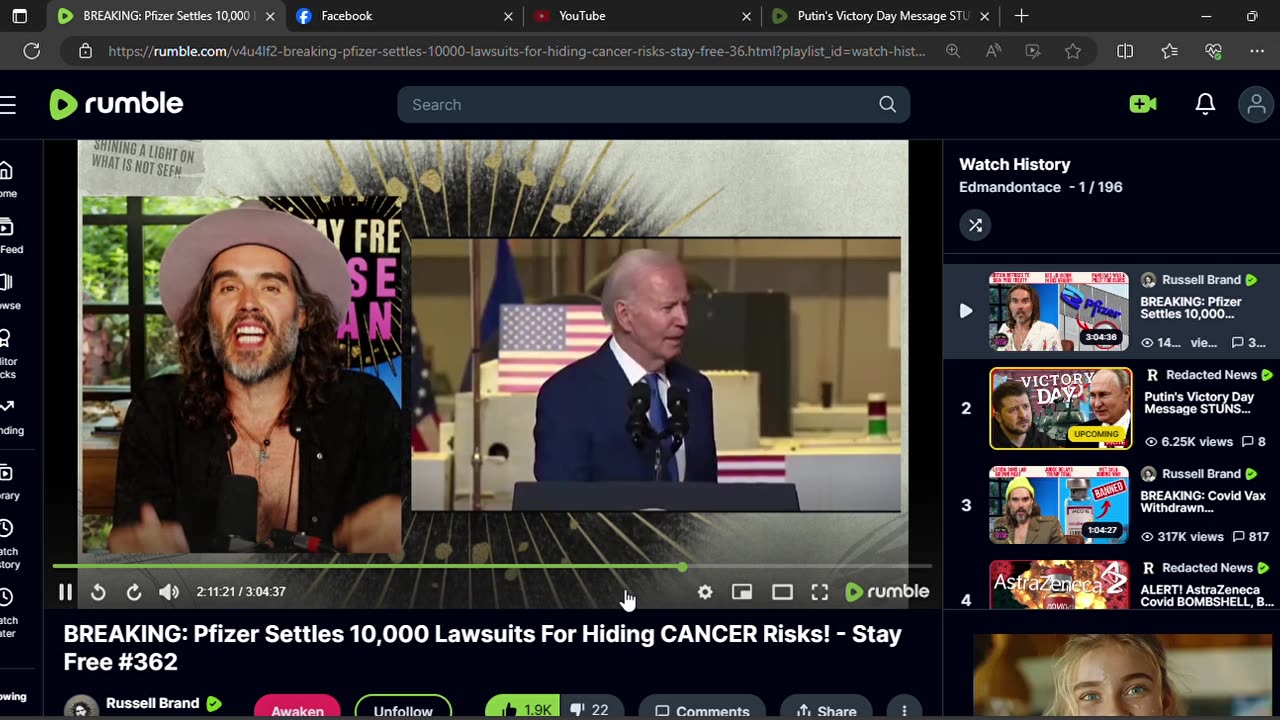Open Putin's Victory Day video thumbnail
Screen dimensions: 1280x720
(1060, 408)
